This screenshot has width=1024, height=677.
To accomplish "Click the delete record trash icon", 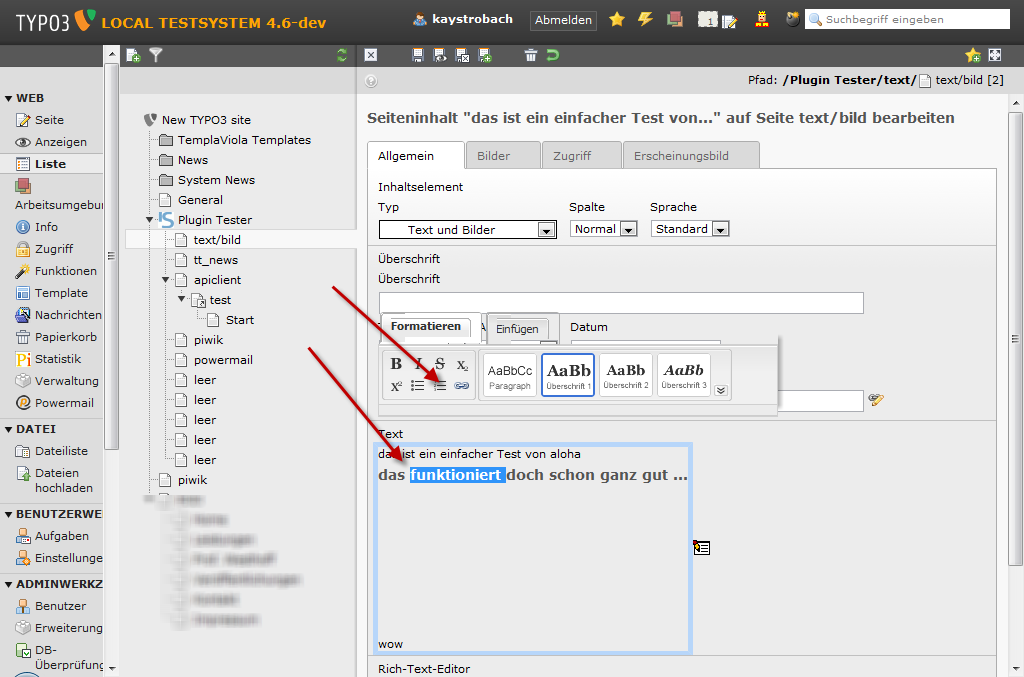I will click(x=530, y=56).
